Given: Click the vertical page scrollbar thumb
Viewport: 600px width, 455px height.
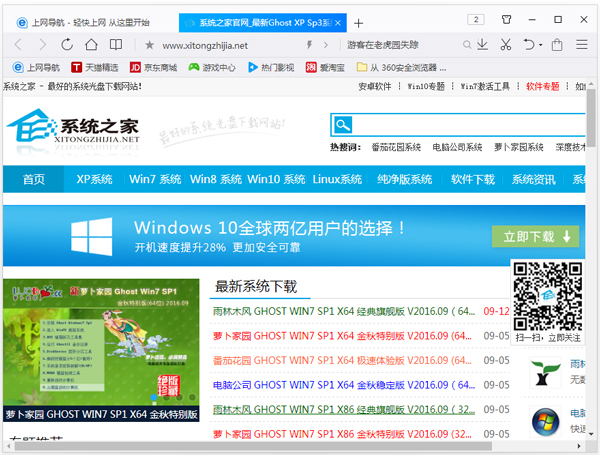Looking at the screenshot, I should [591, 118].
